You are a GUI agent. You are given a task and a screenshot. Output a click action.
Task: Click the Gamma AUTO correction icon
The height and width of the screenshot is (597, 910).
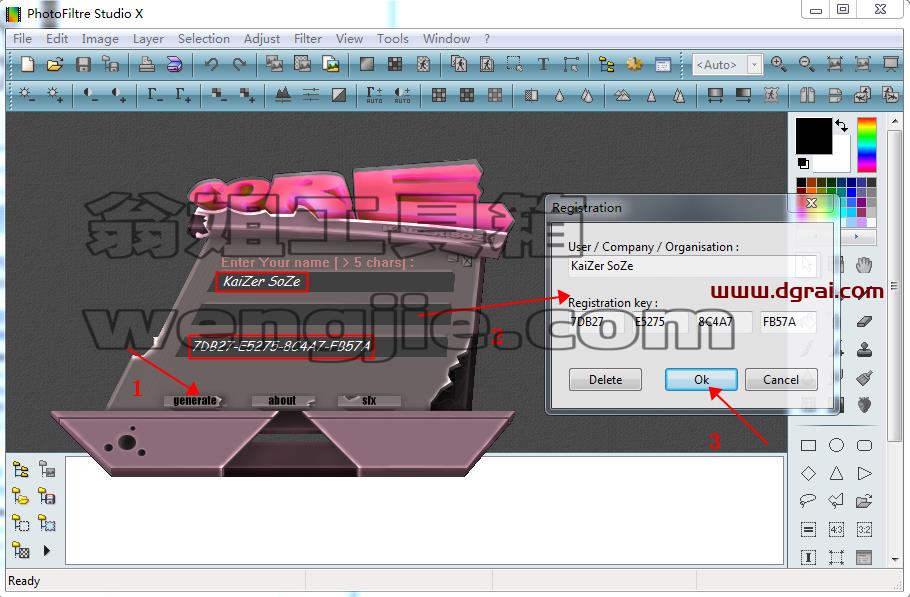[x=374, y=95]
